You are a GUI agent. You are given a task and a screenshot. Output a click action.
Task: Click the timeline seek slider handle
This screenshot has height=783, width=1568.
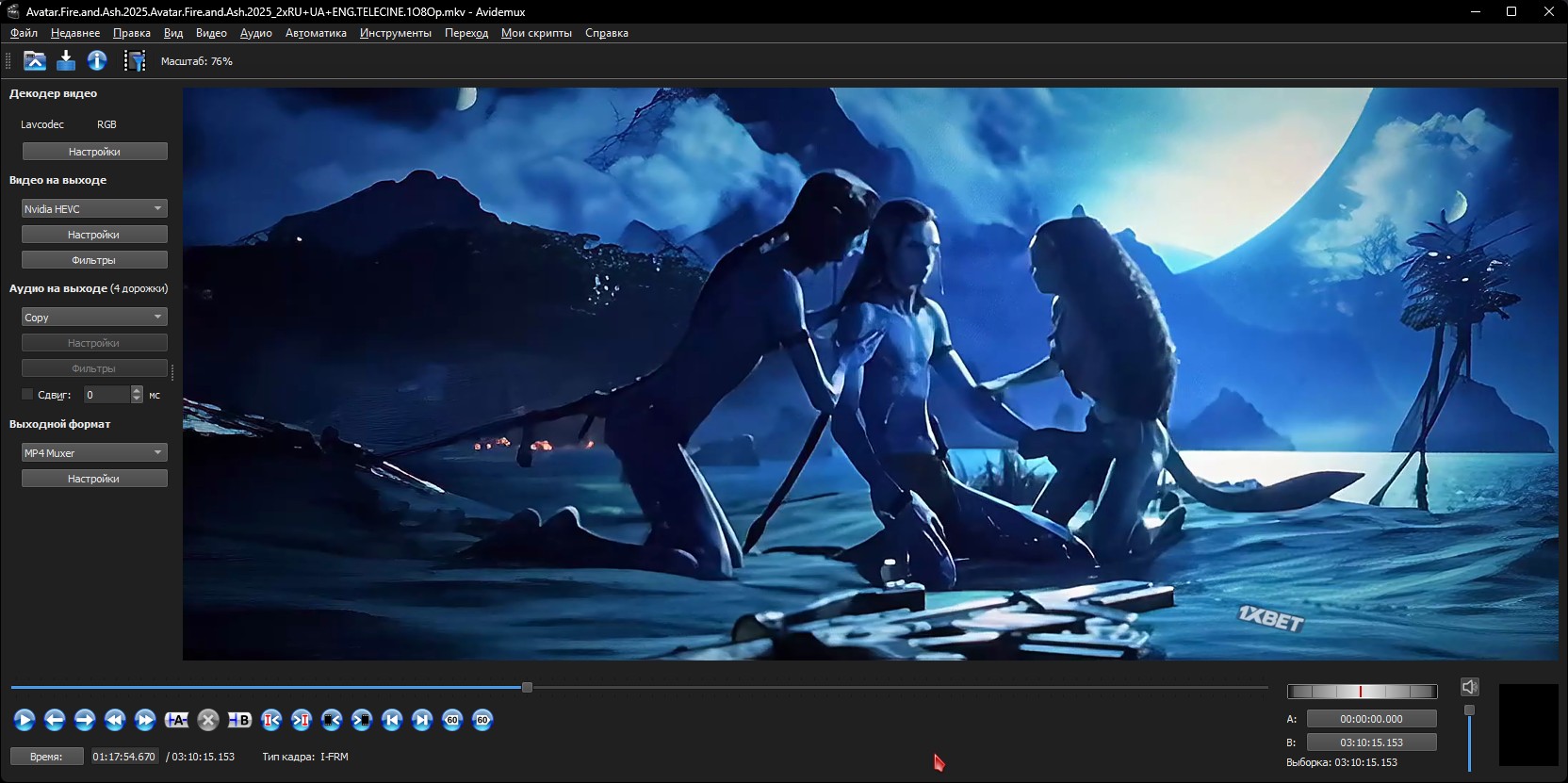point(527,687)
